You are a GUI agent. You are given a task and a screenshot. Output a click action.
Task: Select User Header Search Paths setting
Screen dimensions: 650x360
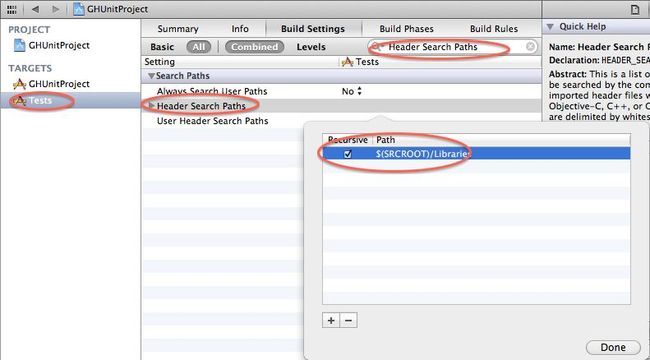pyautogui.click(x=212, y=121)
